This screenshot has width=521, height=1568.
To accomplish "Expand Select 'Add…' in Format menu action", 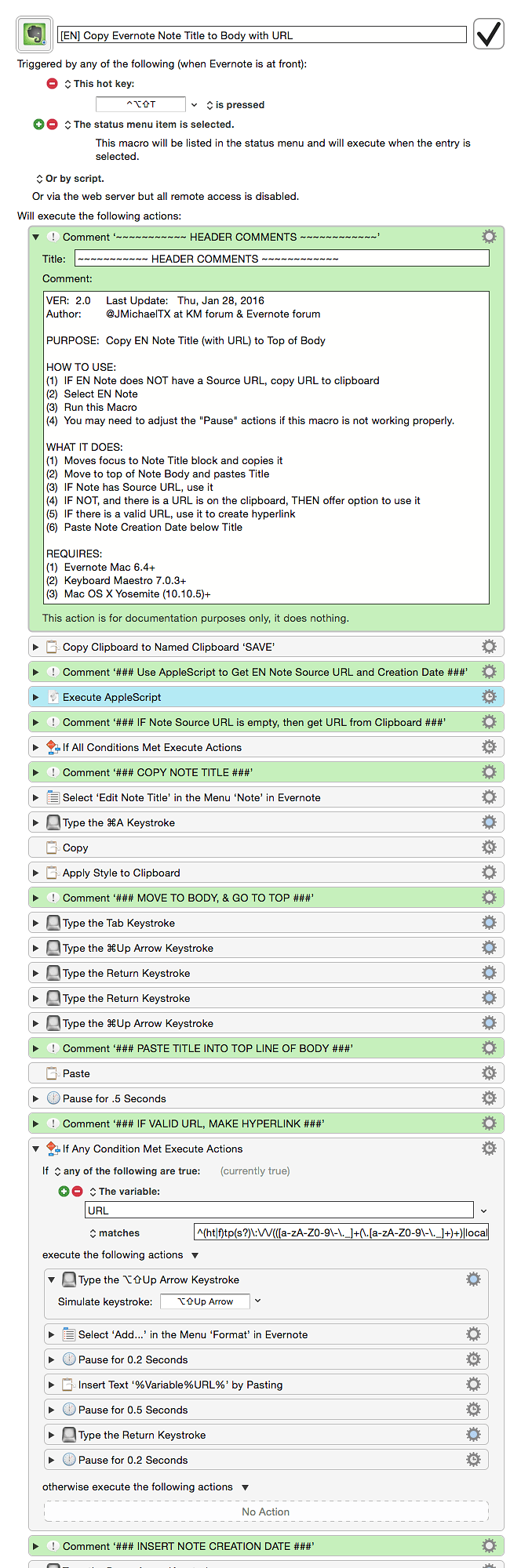I will [52, 1334].
